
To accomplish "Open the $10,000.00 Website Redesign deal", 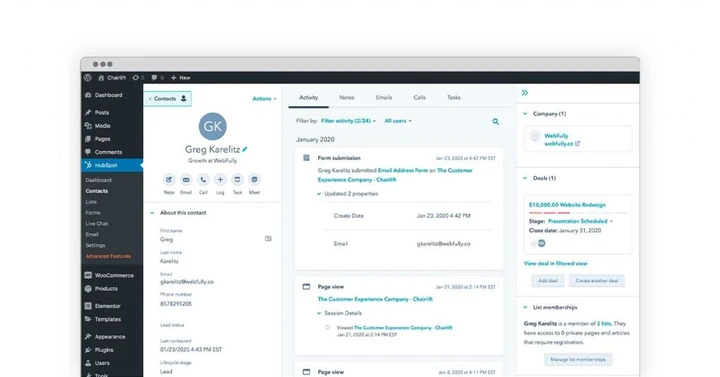I will click(x=567, y=205).
